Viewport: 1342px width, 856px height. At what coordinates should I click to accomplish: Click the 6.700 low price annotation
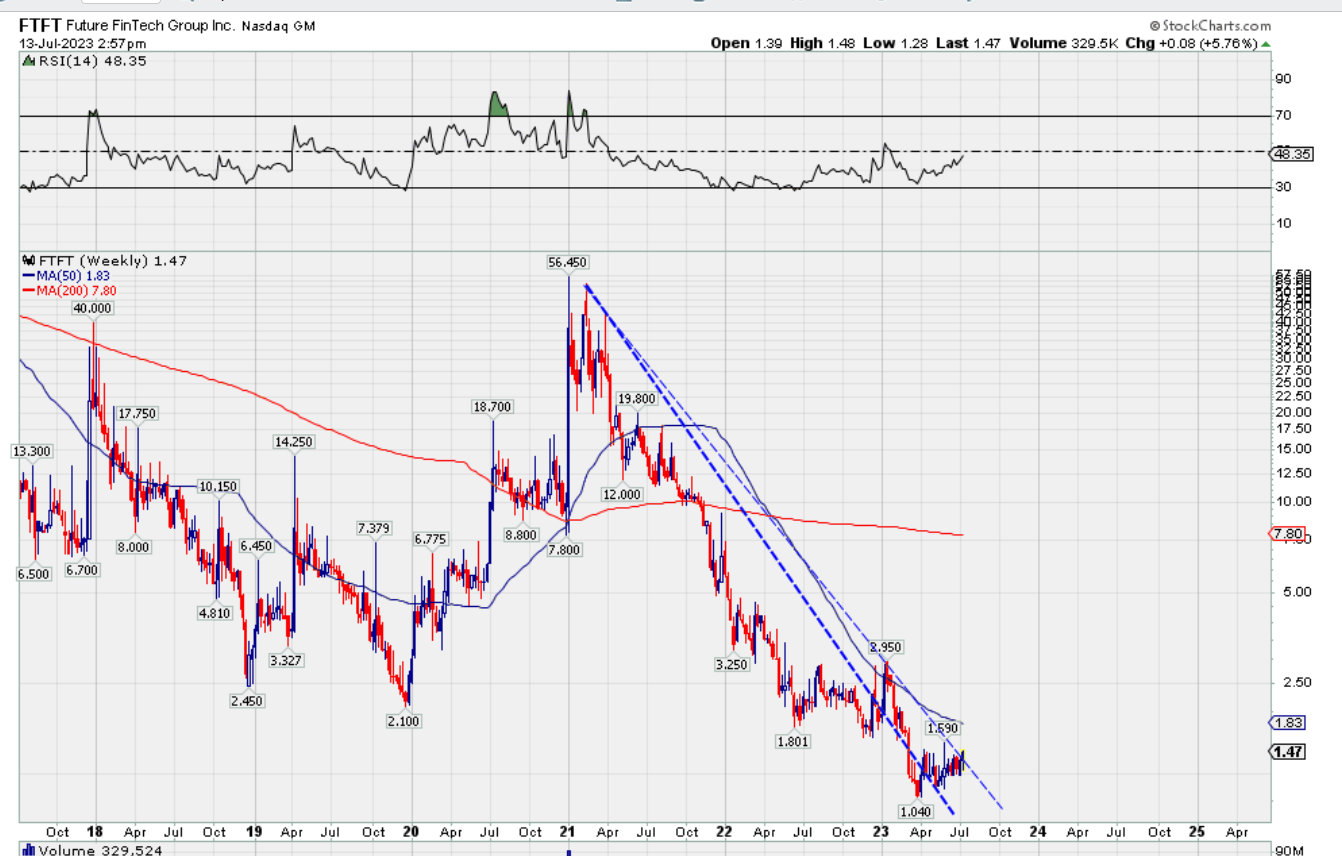point(84,569)
